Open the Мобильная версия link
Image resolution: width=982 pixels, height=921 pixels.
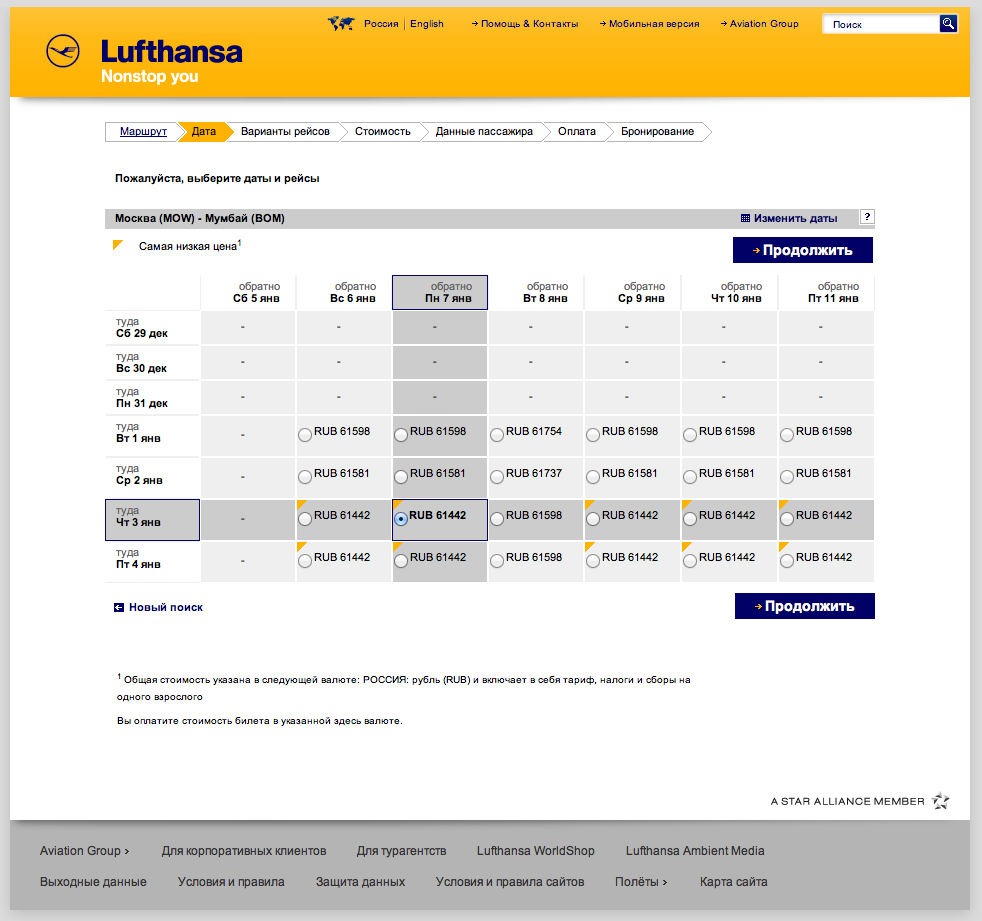tap(654, 24)
